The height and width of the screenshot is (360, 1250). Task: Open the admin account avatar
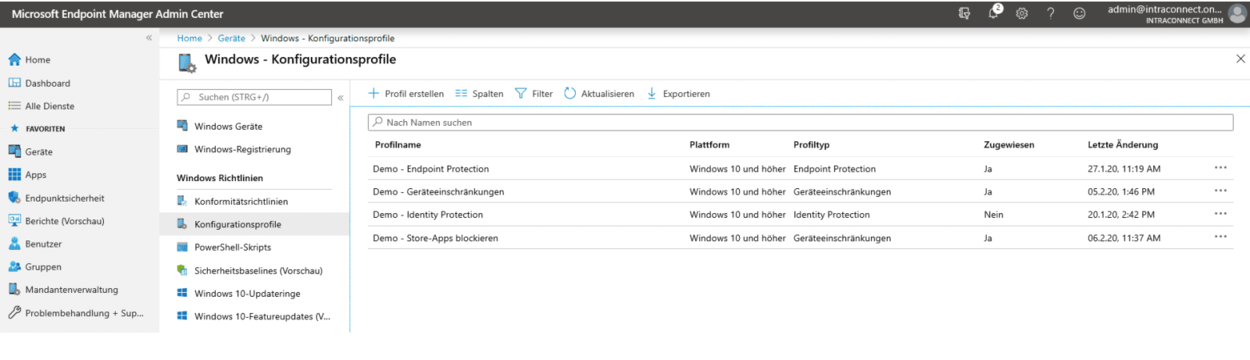1237,13
